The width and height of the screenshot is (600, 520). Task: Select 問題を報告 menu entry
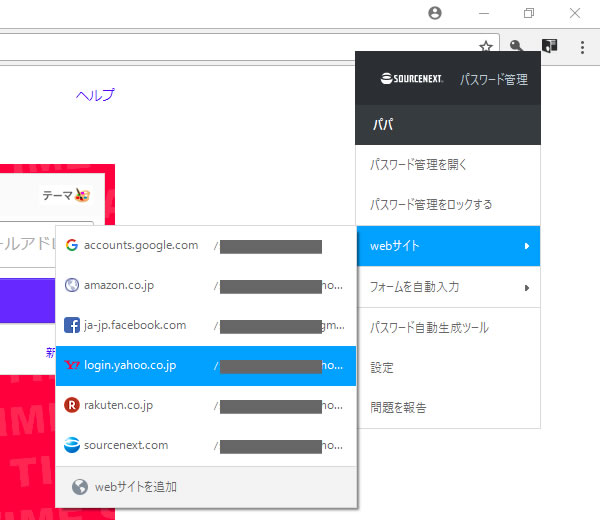tap(448, 408)
